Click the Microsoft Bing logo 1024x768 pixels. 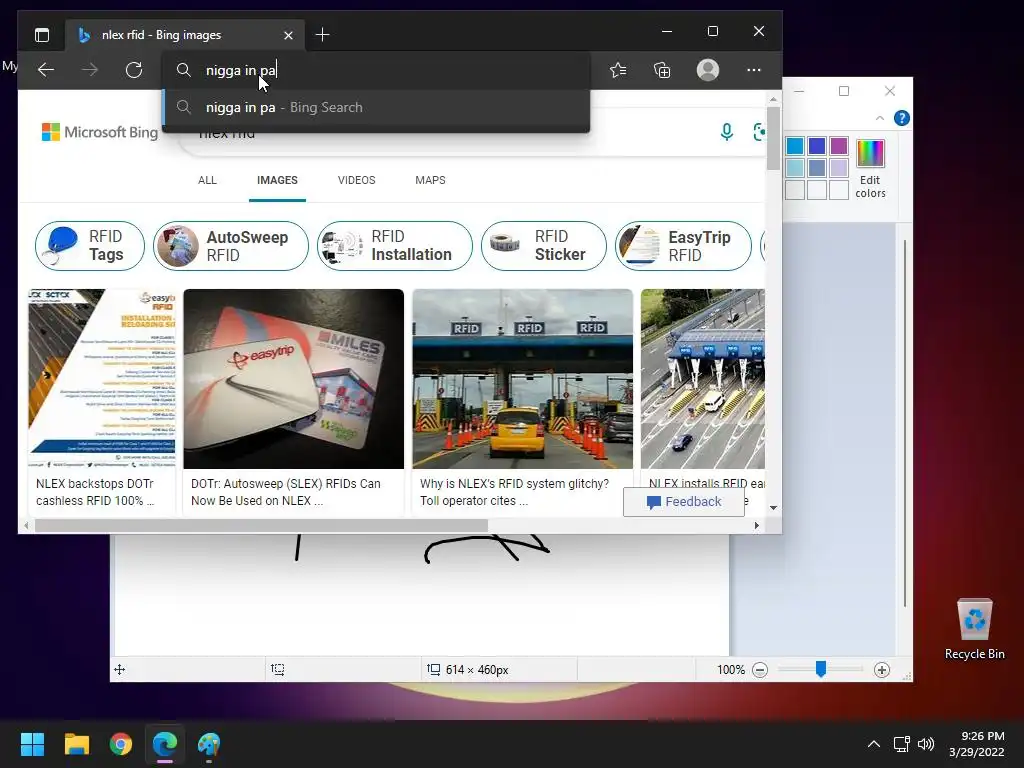pos(99,132)
